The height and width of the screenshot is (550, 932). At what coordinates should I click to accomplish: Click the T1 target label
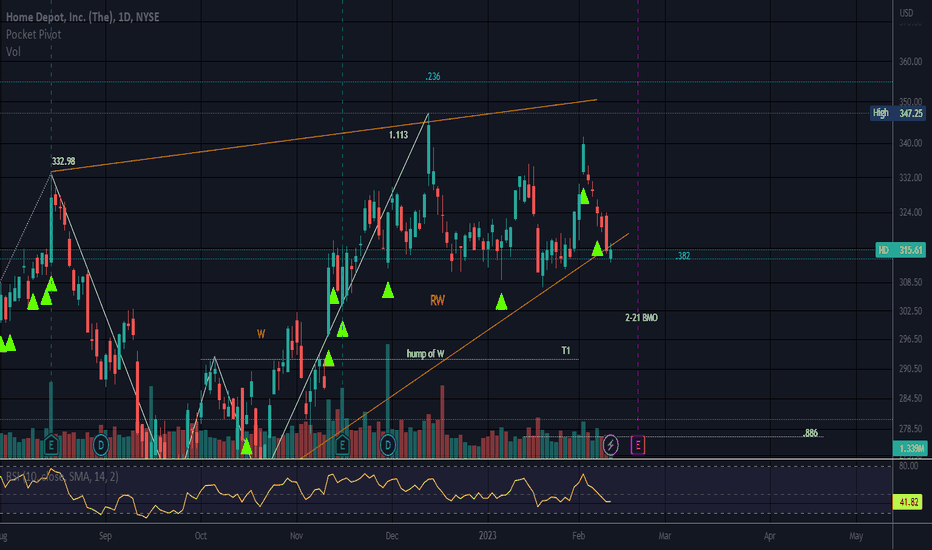pos(565,351)
